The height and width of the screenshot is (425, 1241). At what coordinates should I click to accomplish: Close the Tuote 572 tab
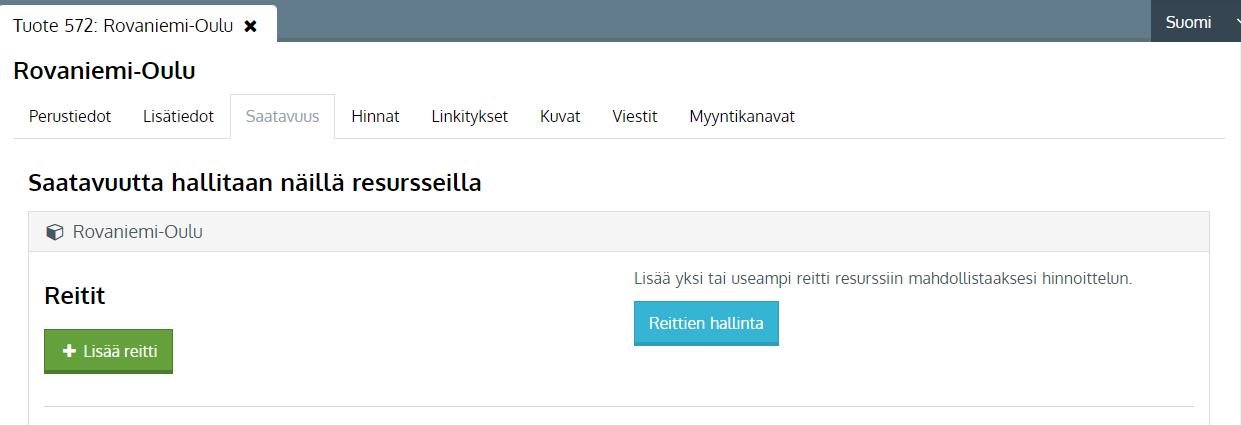(251, 26)
